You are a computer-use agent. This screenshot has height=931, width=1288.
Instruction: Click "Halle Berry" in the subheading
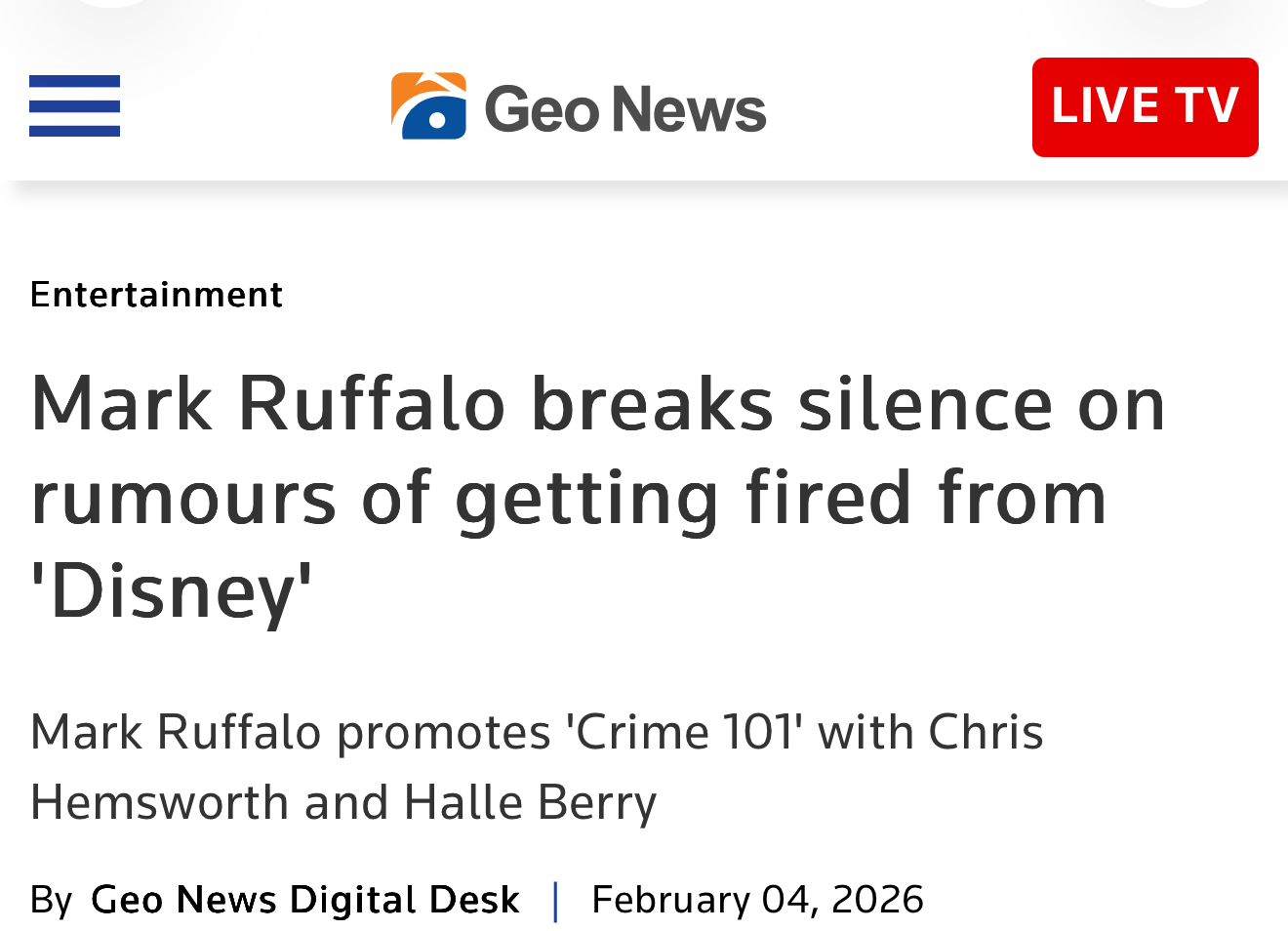[530, 802]
